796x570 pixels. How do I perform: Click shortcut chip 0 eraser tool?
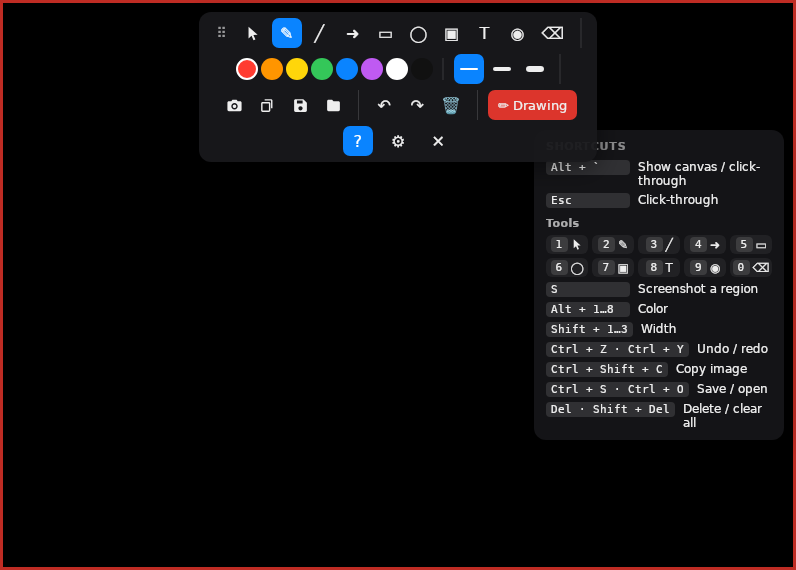(751, 267)
